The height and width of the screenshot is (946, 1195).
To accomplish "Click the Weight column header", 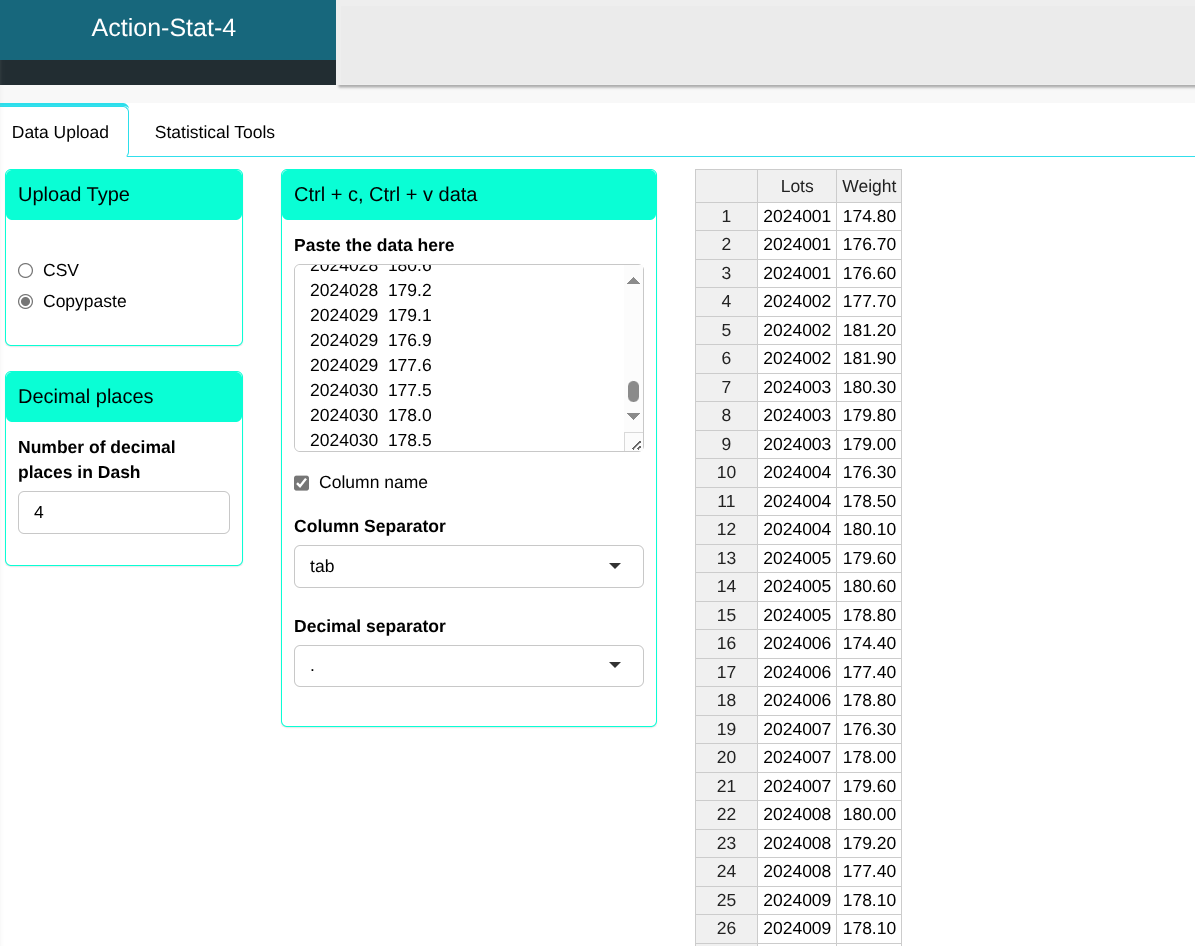I will click(869, 186).
